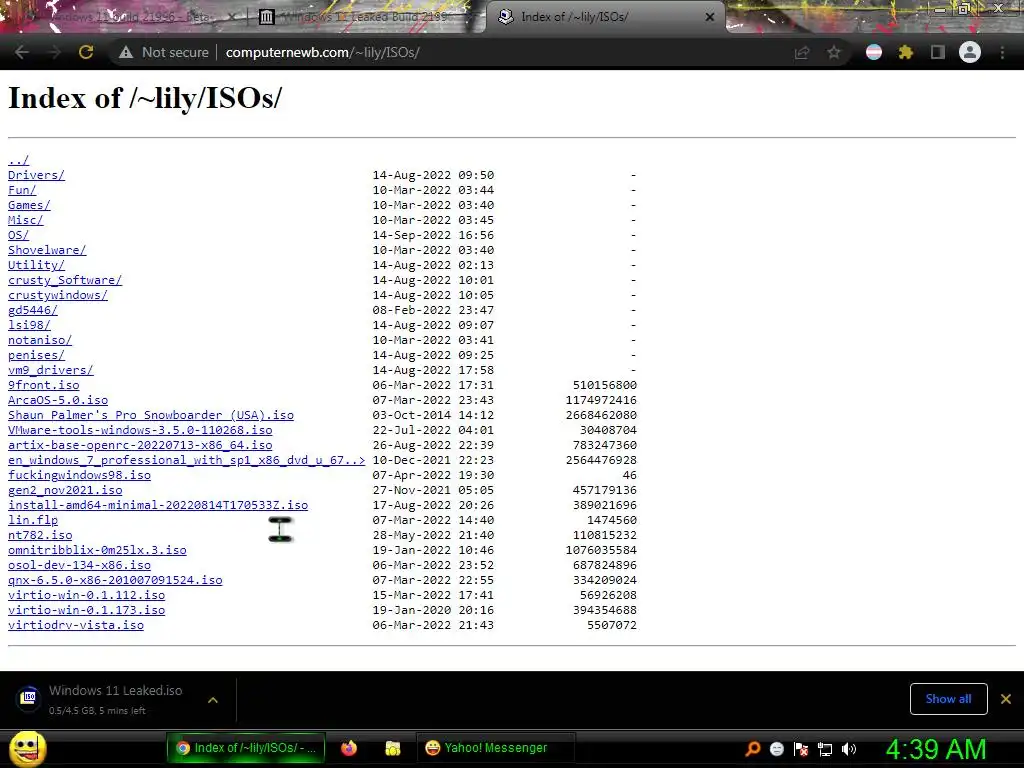Download omnitribblix-0m25lx.3.iso
Viewport: 1024px width, 768px height.
point(97,551)
